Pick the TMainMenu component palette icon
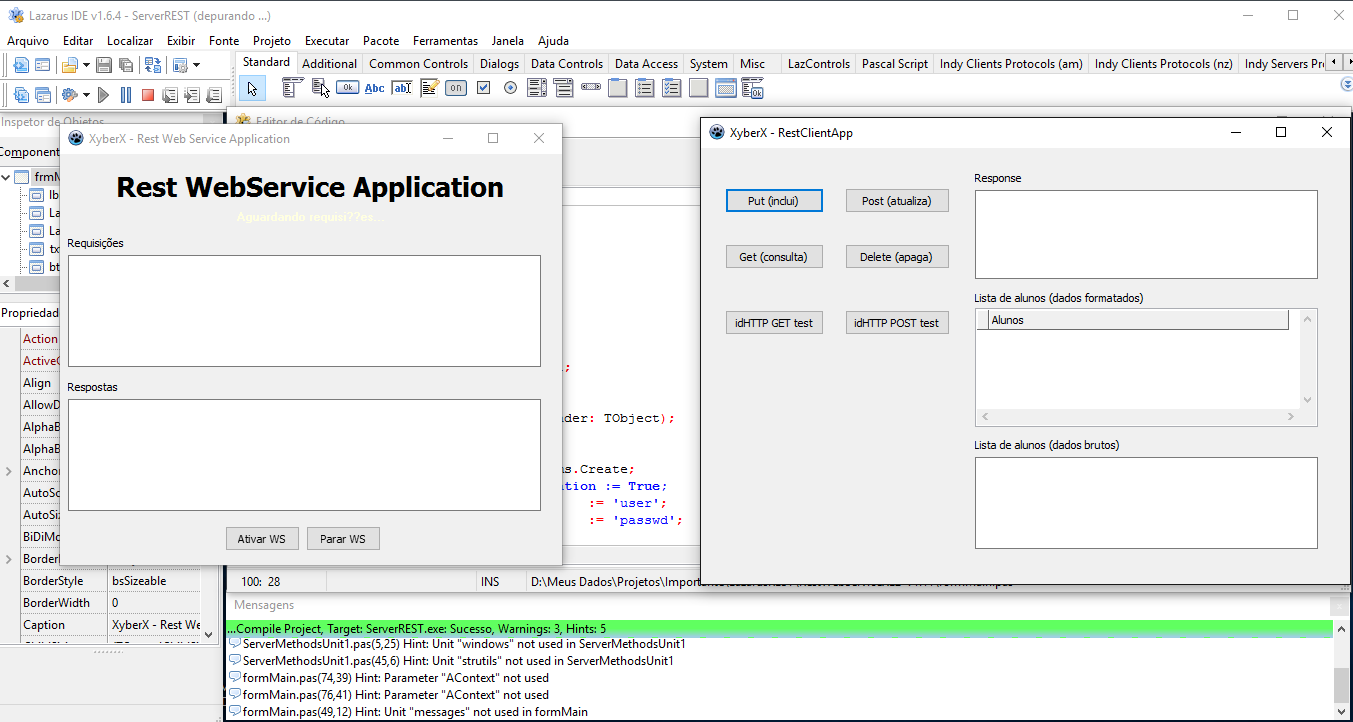 (292, 88)
